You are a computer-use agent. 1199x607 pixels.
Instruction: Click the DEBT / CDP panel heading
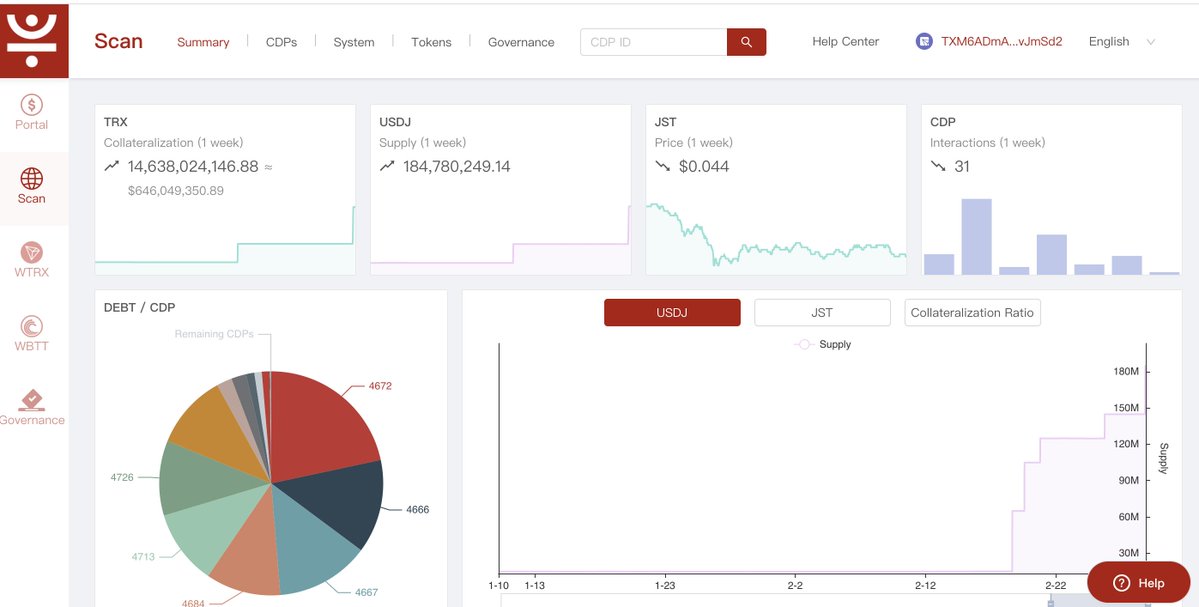pyautogui.click(x=139, y=307)
